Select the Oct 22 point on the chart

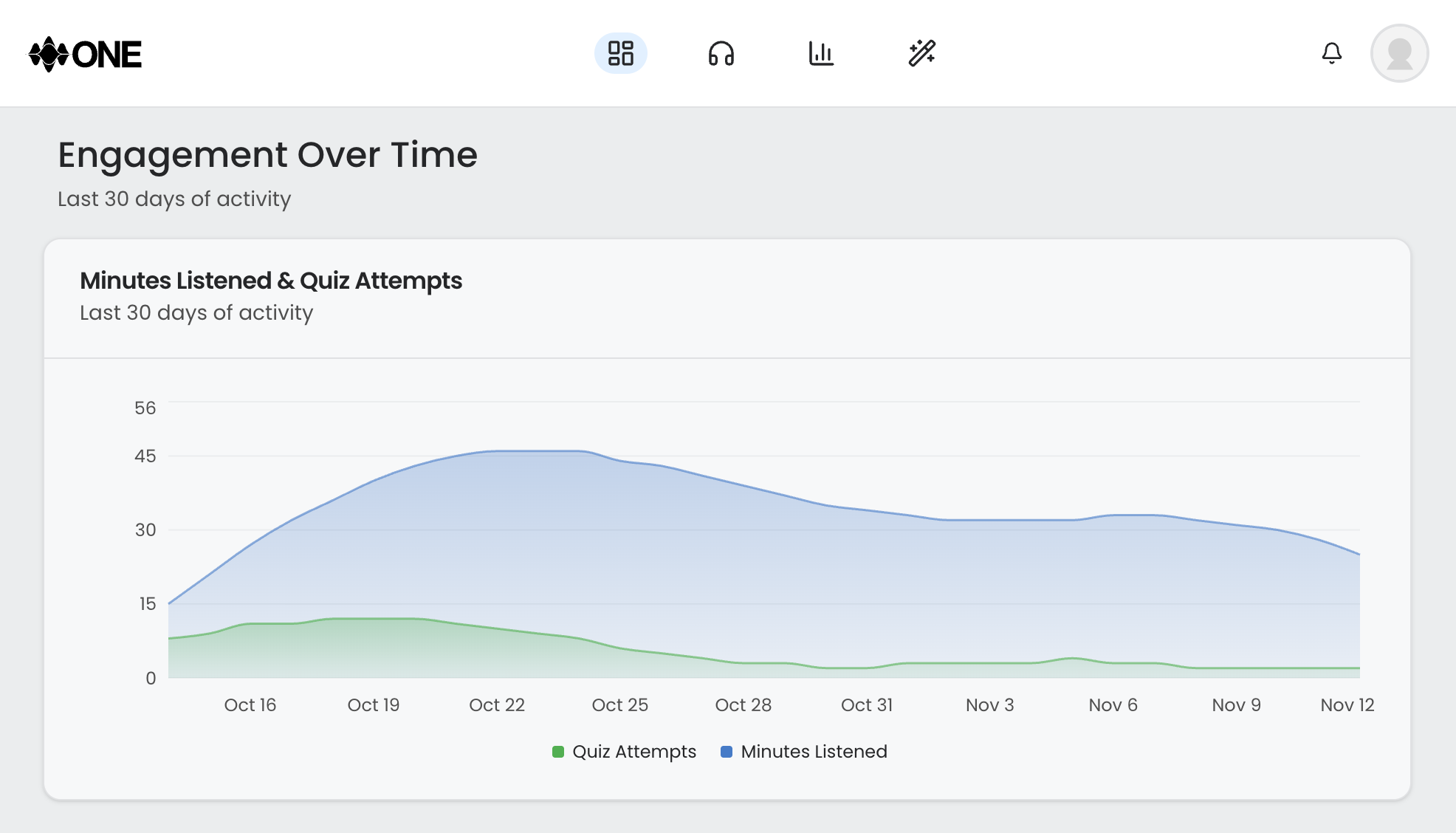click(x=498, y=450)
